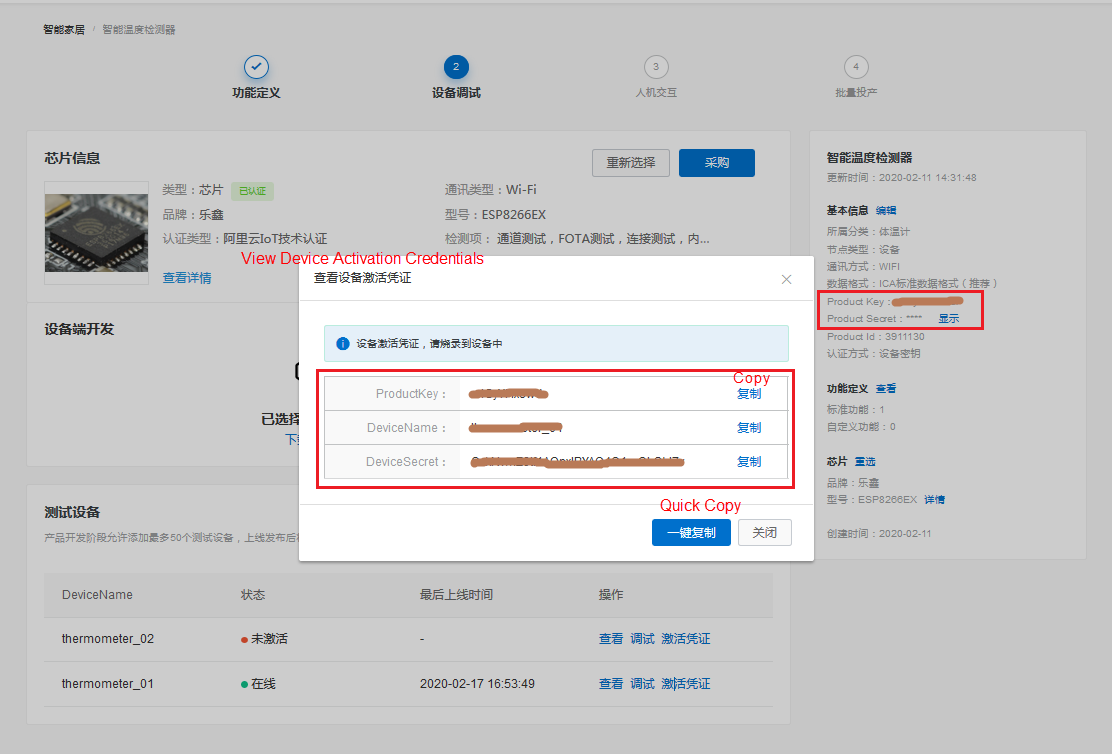This screenshot has width=1112, height=754.
Task: Click the 2020-02-17 16:53:49 timestamp
Action: pyautogui.click(x=477, y=684)
